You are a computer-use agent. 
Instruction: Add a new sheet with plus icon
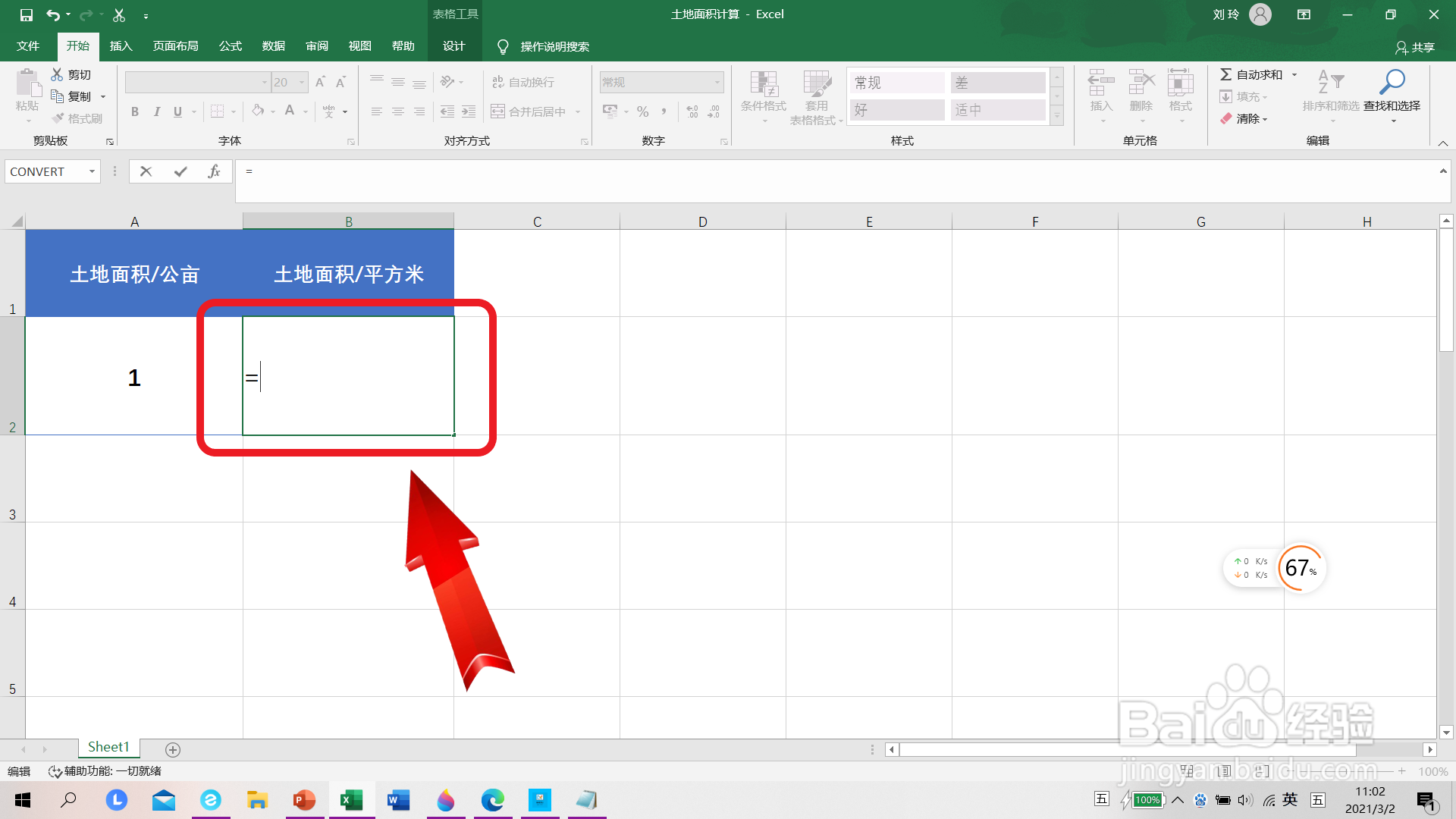click(x=173, y=749)
